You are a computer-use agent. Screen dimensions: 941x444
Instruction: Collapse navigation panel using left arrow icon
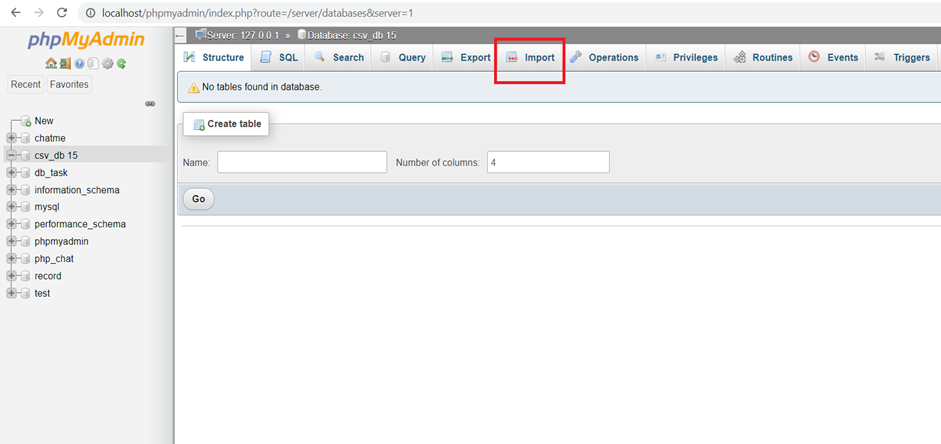[x=180, y=35]
